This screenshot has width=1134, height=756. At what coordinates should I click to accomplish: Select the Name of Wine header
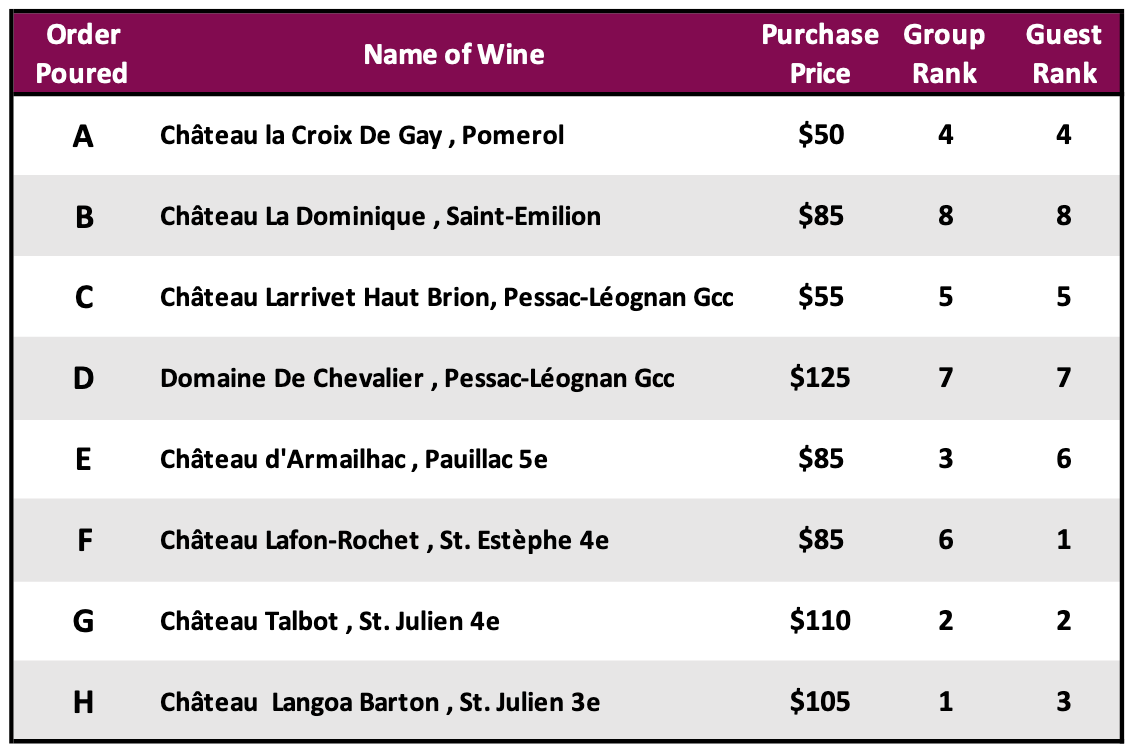coord(453,54)
